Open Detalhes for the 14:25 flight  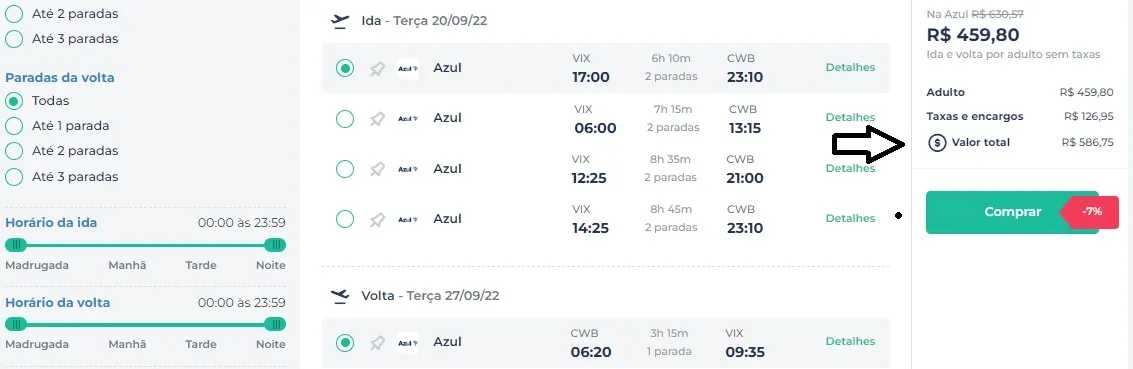coord(850,218)
